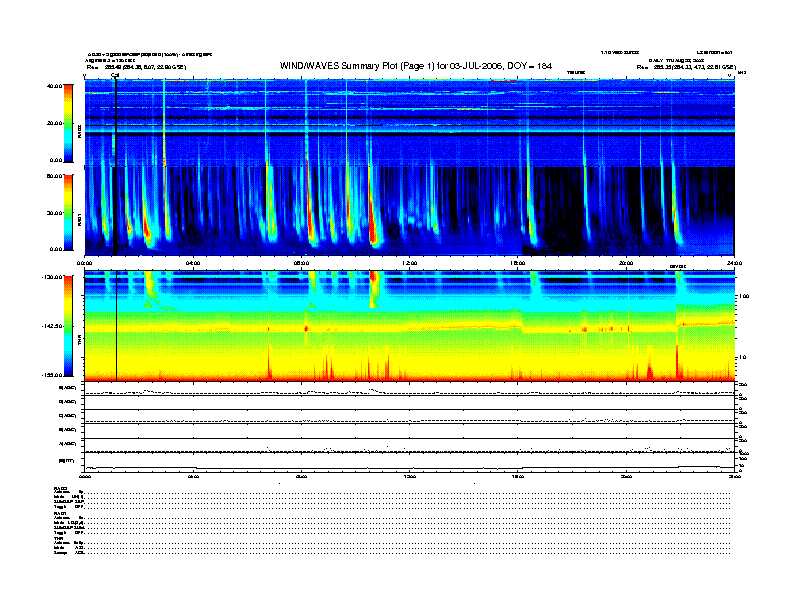Click the WIND/WAVES Summary Plot title
Screen dimensions: 792x612
click(x=416, y=66)
